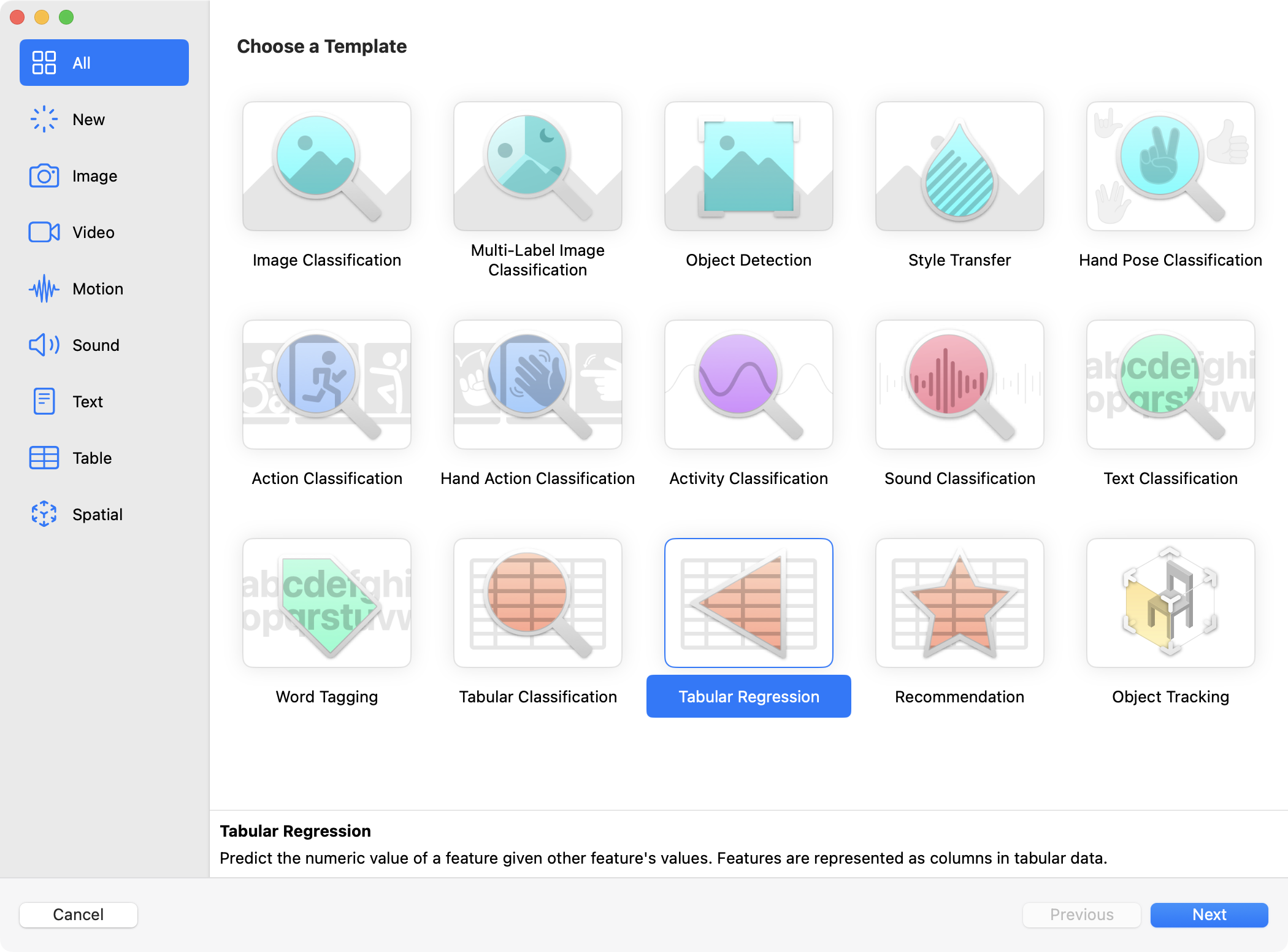
Task: Select the Spatial category icon
Action: (x=44, y=515)
